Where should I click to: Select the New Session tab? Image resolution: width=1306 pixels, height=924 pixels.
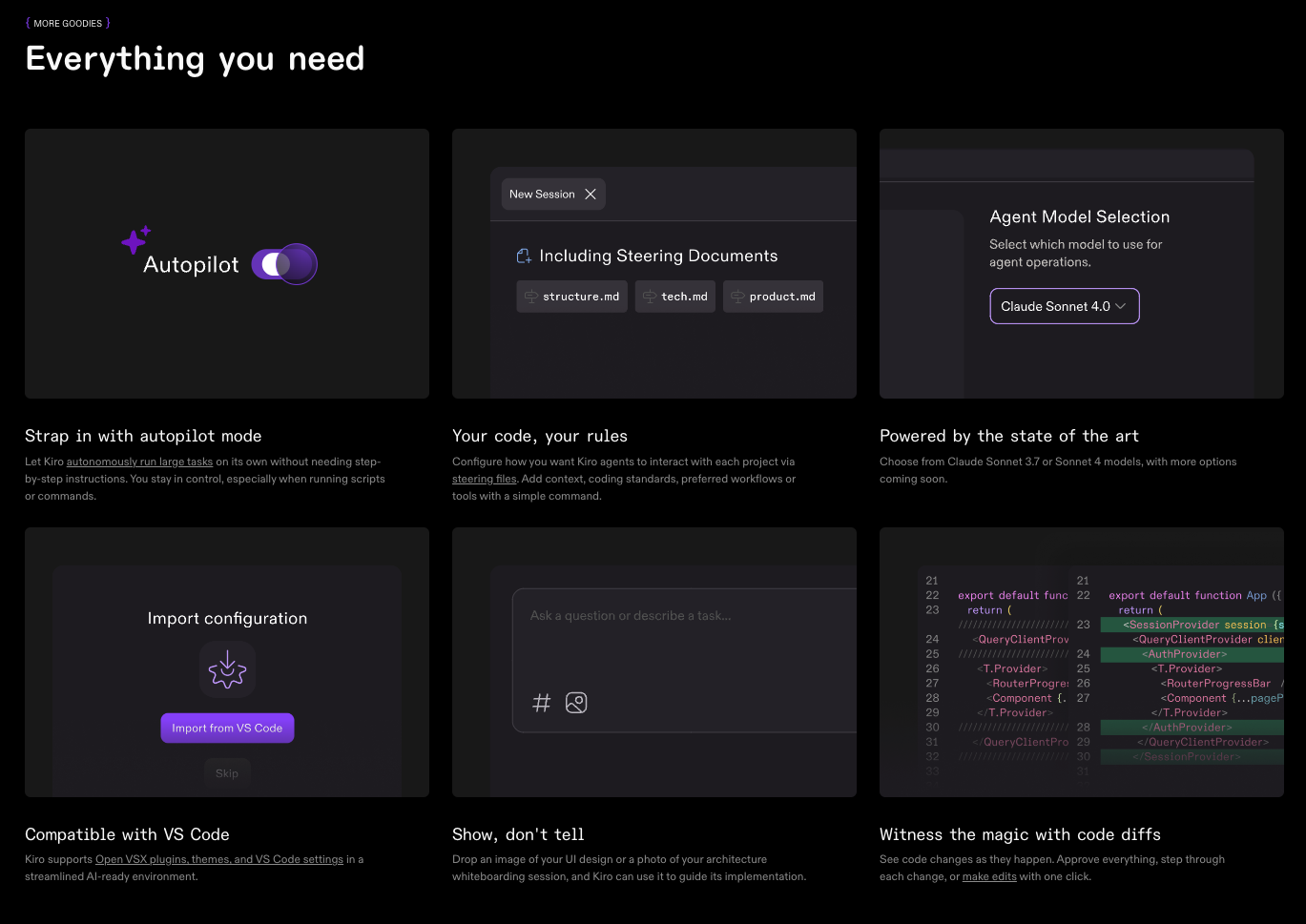[553, 195]
